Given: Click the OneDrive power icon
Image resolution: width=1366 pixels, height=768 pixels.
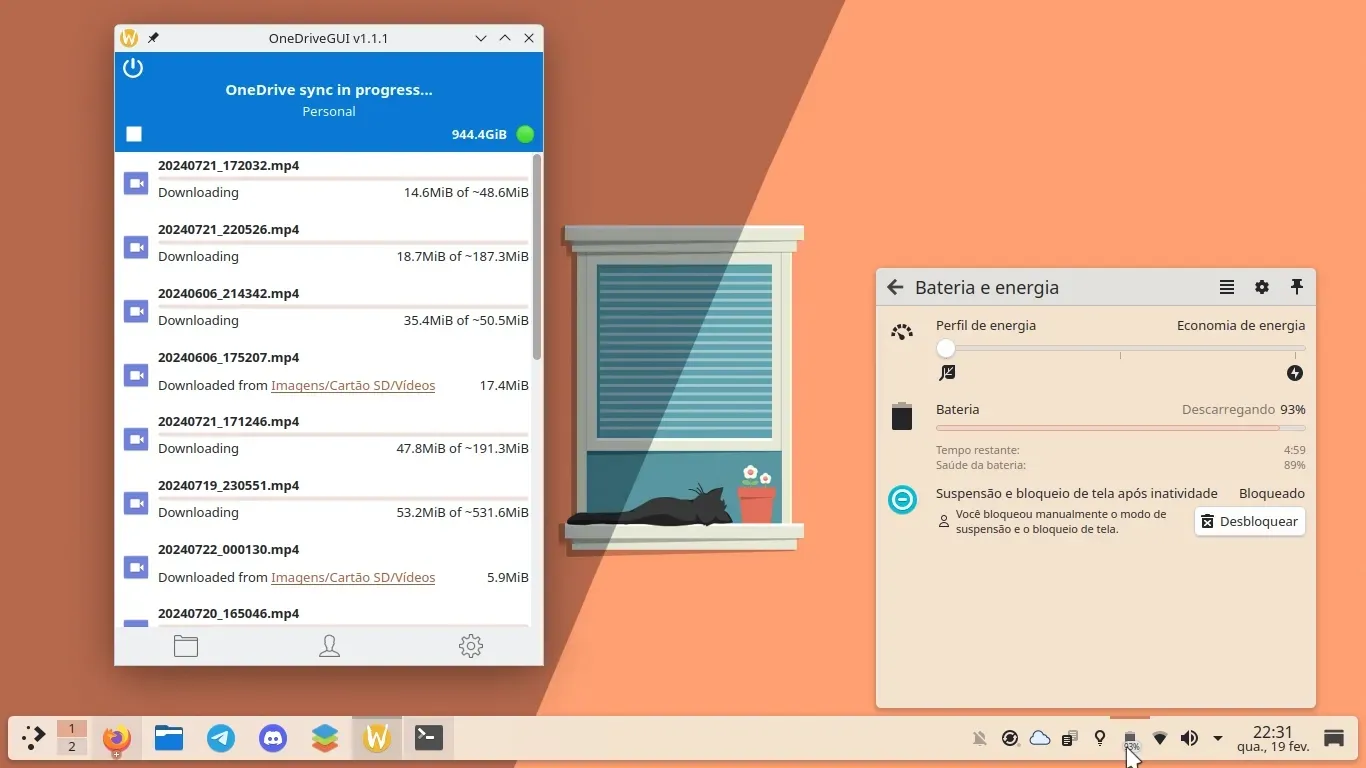Looking at the screenshot, I should tap(133, 68).
